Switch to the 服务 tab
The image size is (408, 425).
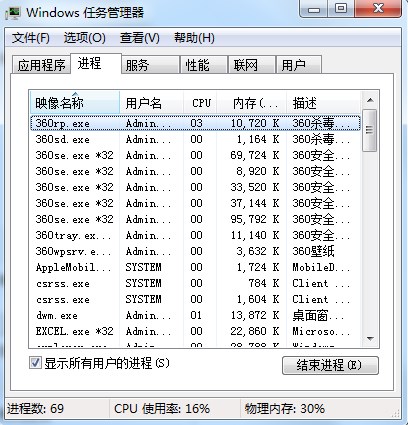pyautogui.click(x=150, y=65)
